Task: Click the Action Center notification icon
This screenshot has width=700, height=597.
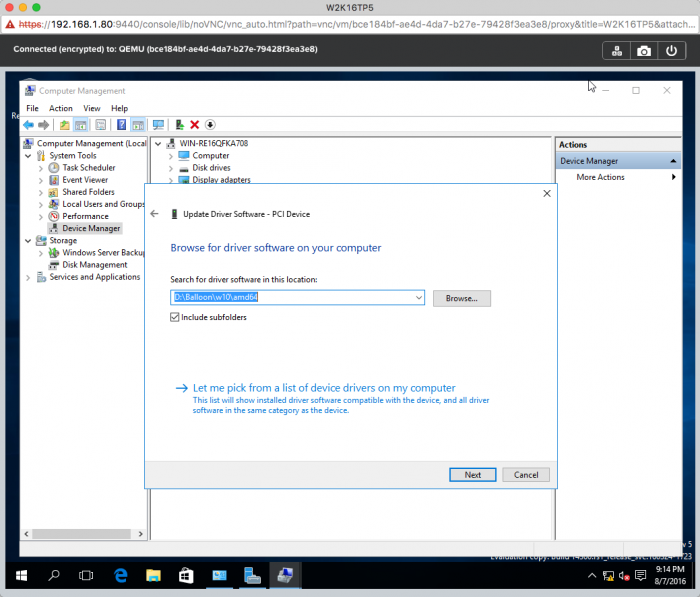Action: pos(641,576)
